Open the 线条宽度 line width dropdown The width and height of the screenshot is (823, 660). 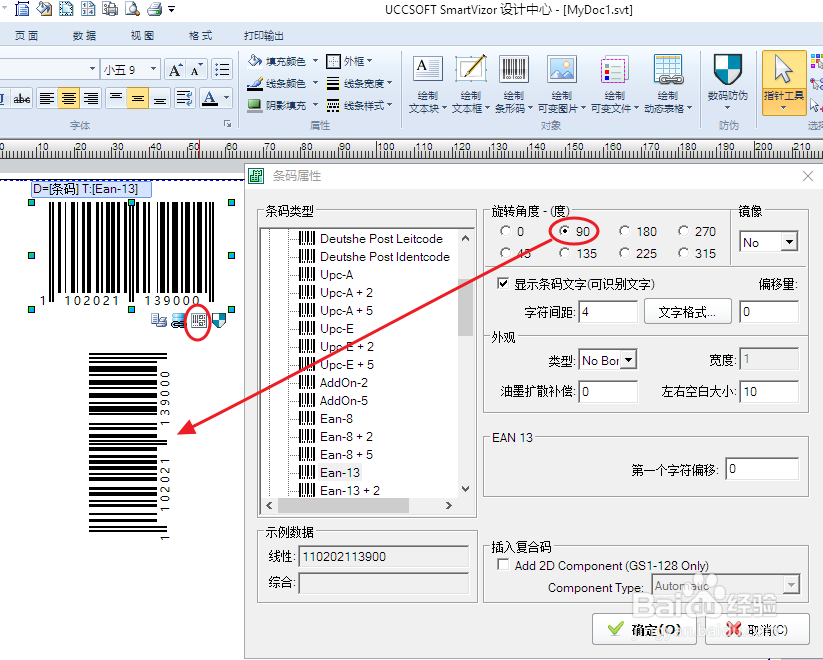coord(389,83)
